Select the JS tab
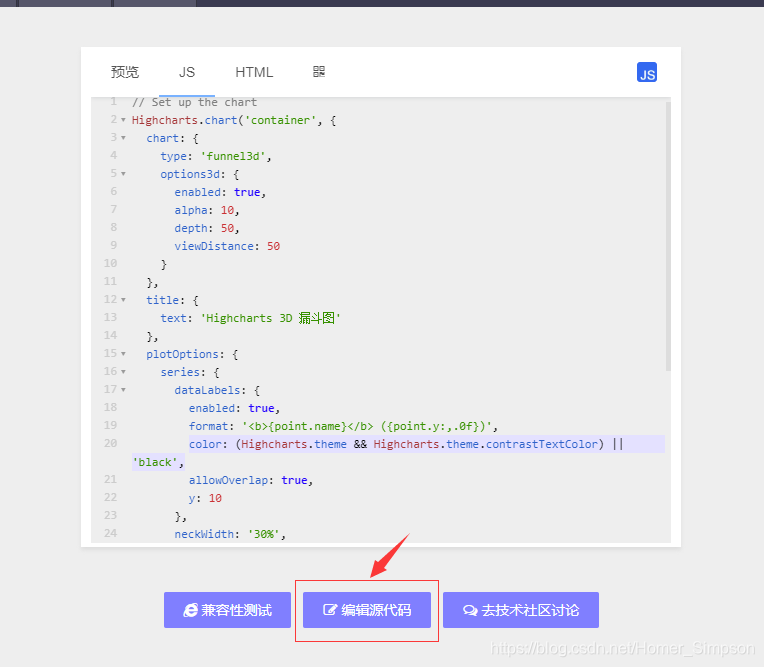The image size is (764, 667). [187, 72]
